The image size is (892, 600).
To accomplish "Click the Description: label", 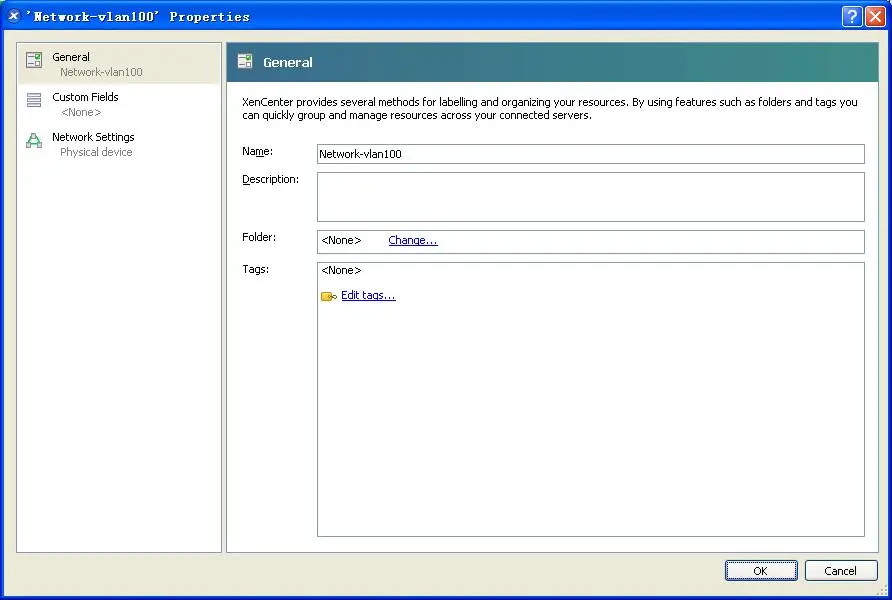I will [x=271, y=179].
